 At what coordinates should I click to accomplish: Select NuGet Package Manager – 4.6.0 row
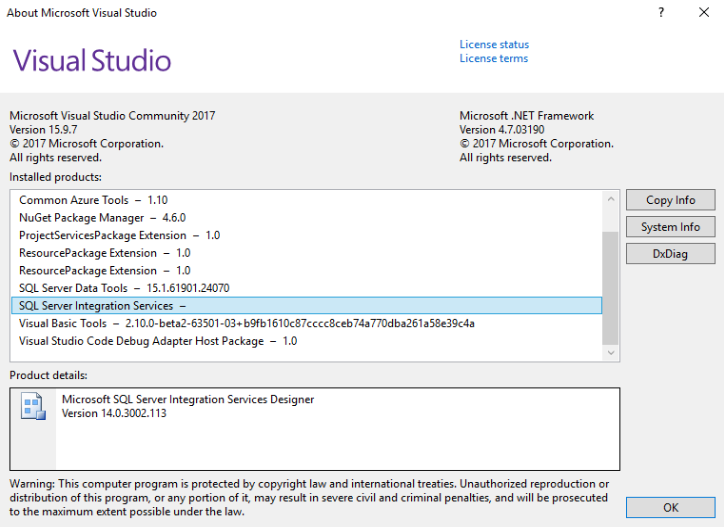click(307, 218)
